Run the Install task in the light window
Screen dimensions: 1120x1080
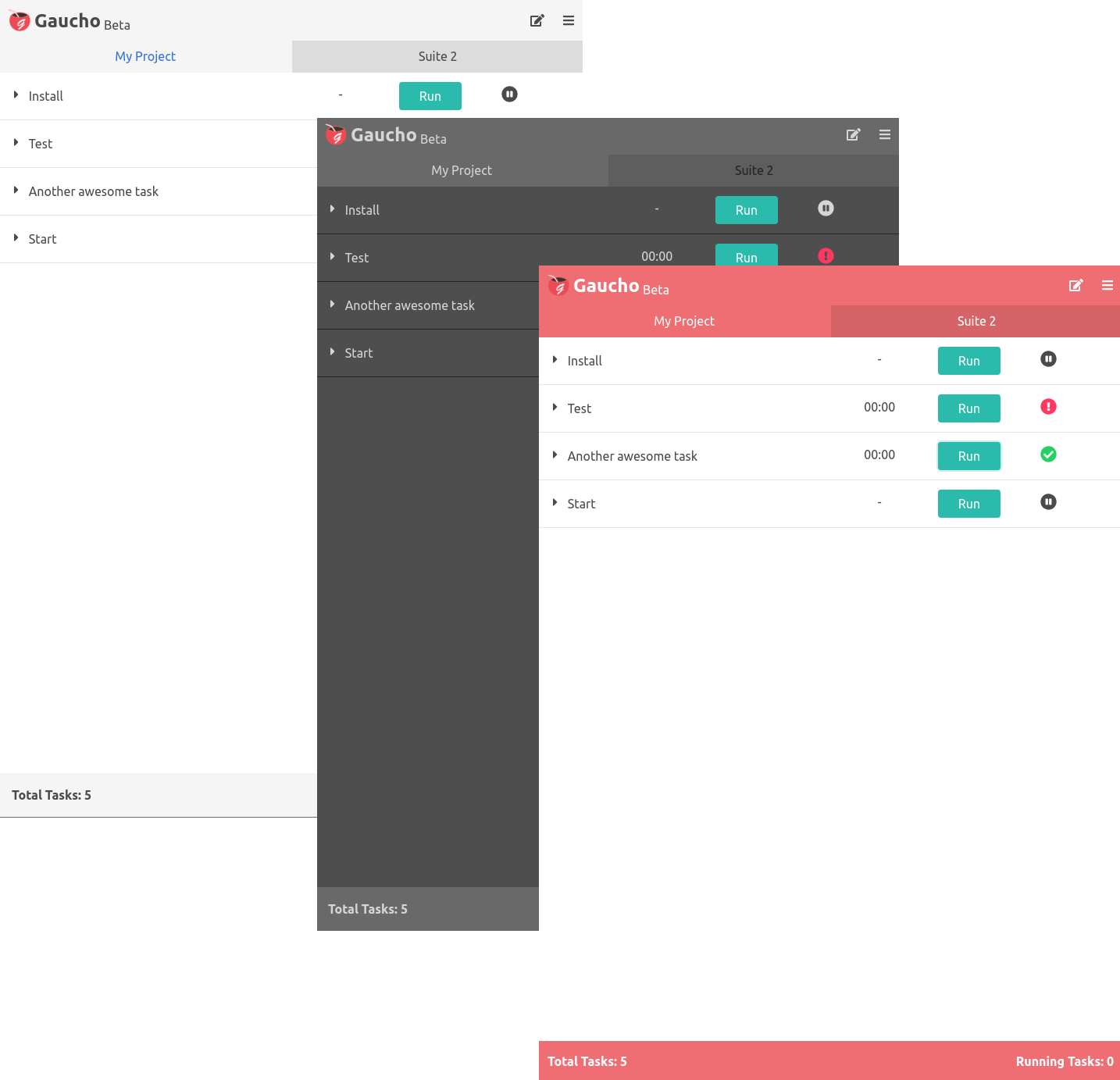coord(430,96)
